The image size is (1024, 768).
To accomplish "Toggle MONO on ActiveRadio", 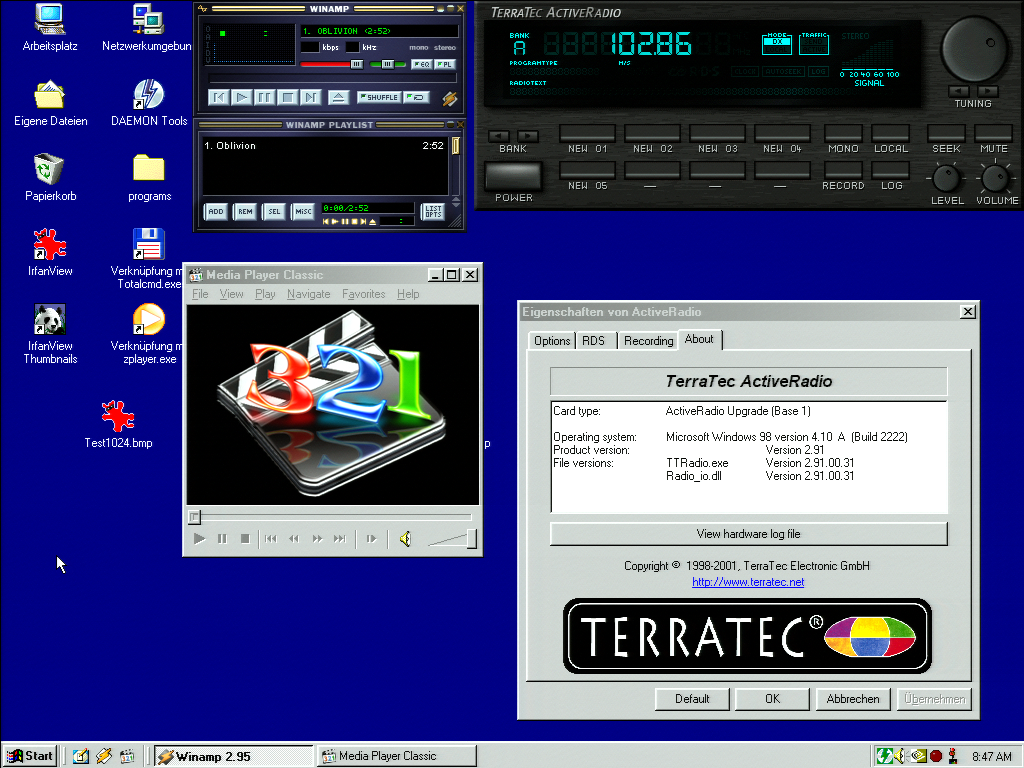I will click(x=843, y=133).
